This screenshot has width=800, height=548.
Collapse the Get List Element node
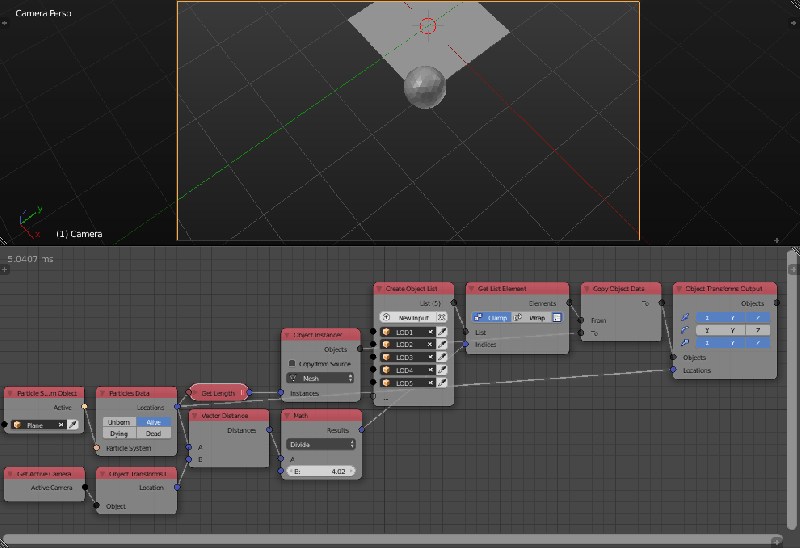471,289
